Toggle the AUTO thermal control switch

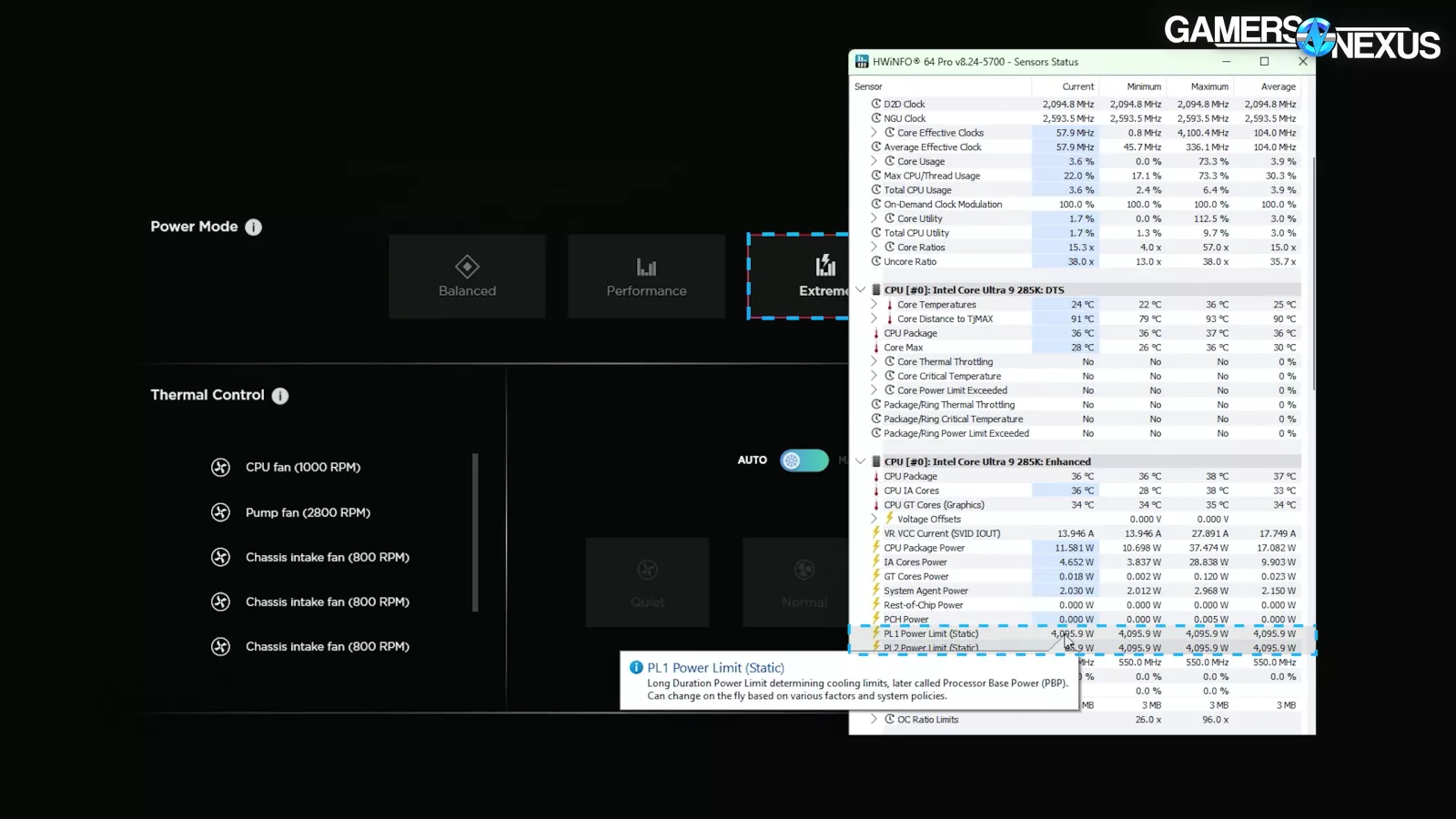804,460
